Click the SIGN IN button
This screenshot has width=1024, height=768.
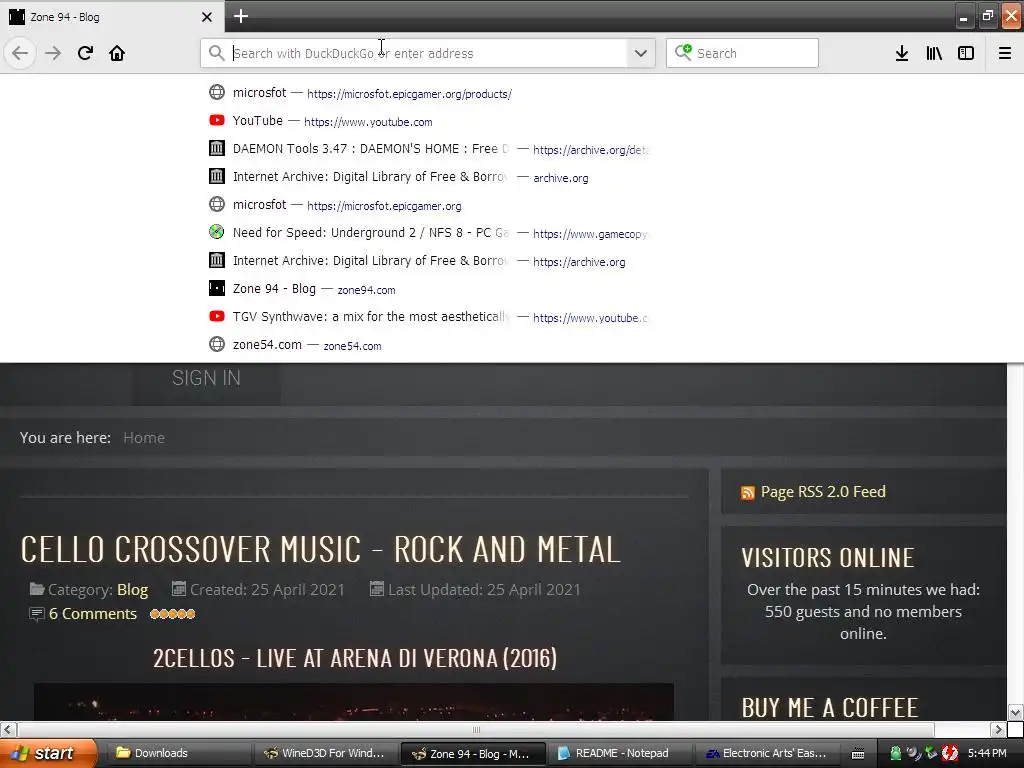pyautogui.click(x=206, y=378)
